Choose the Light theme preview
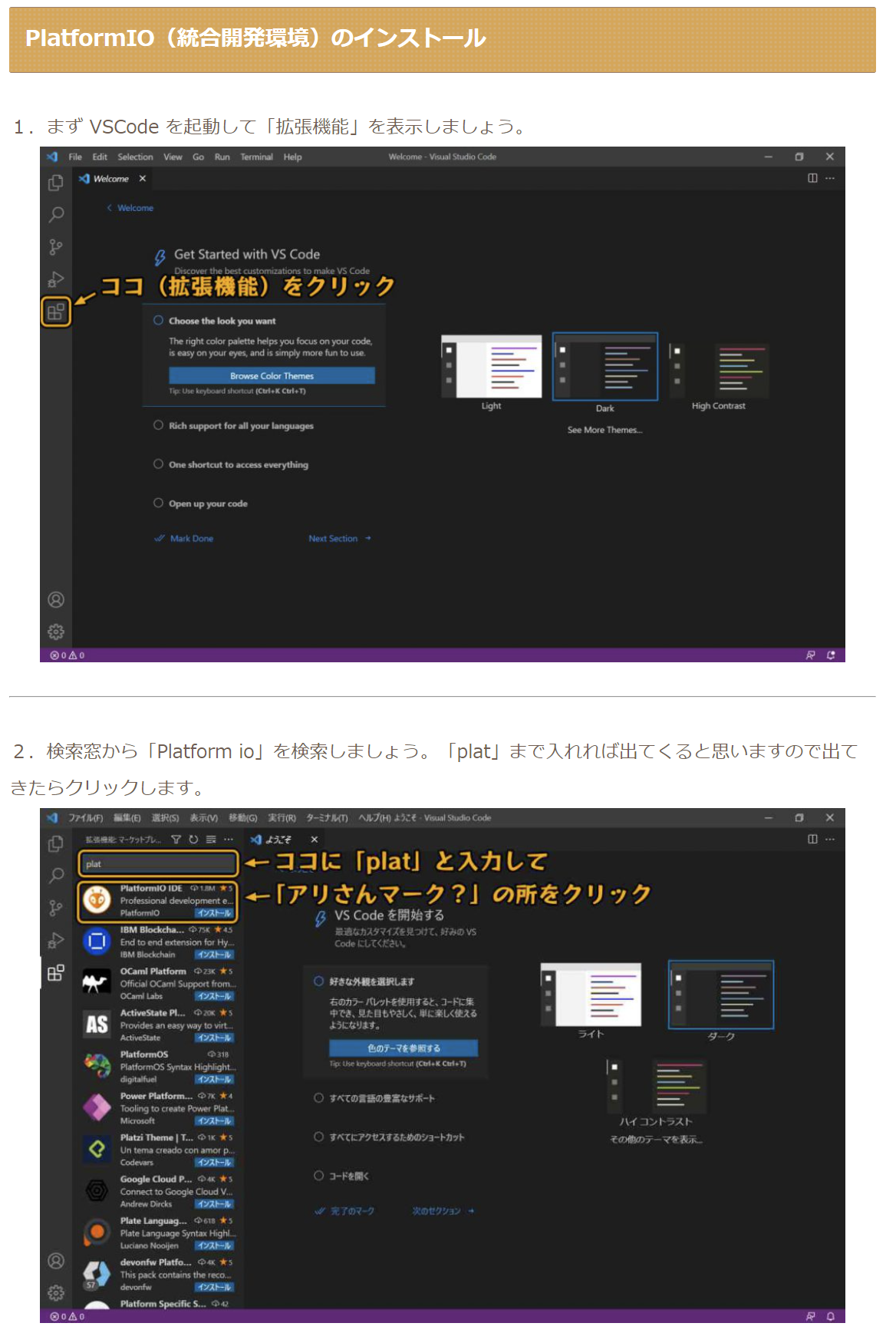Image resolution: width=896 pixels, height=1333 pixels. 492,367
